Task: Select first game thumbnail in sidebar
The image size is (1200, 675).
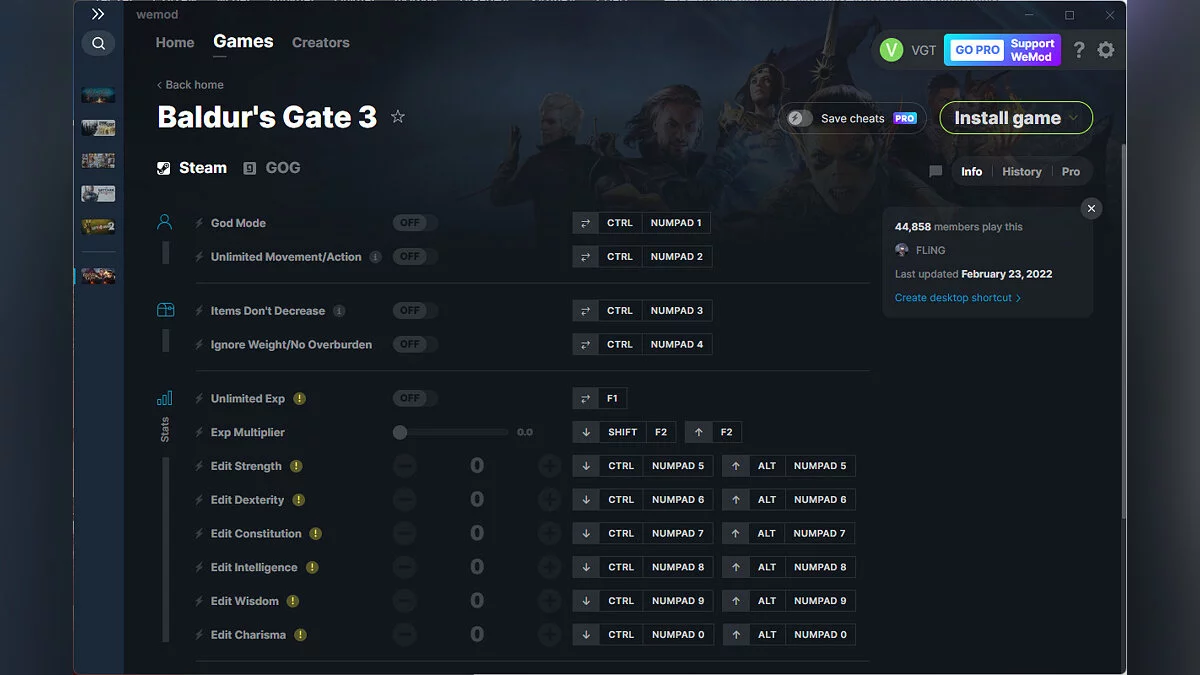Action: point(98,95)
